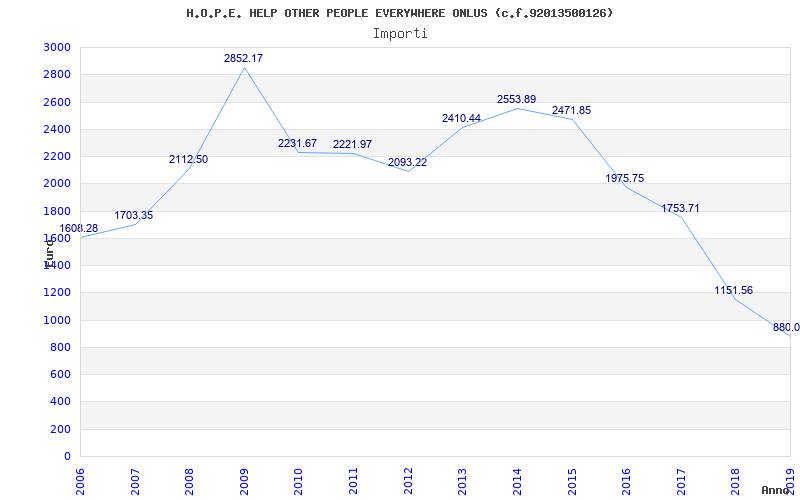Click the y-axis value 1000
Viewport: 800px width, 500px height.
point(59,320)
